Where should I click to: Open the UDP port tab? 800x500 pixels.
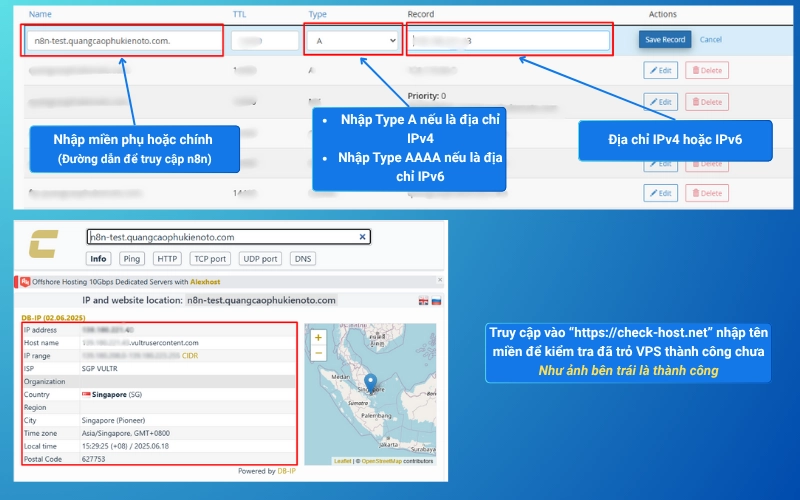(260, 259)
